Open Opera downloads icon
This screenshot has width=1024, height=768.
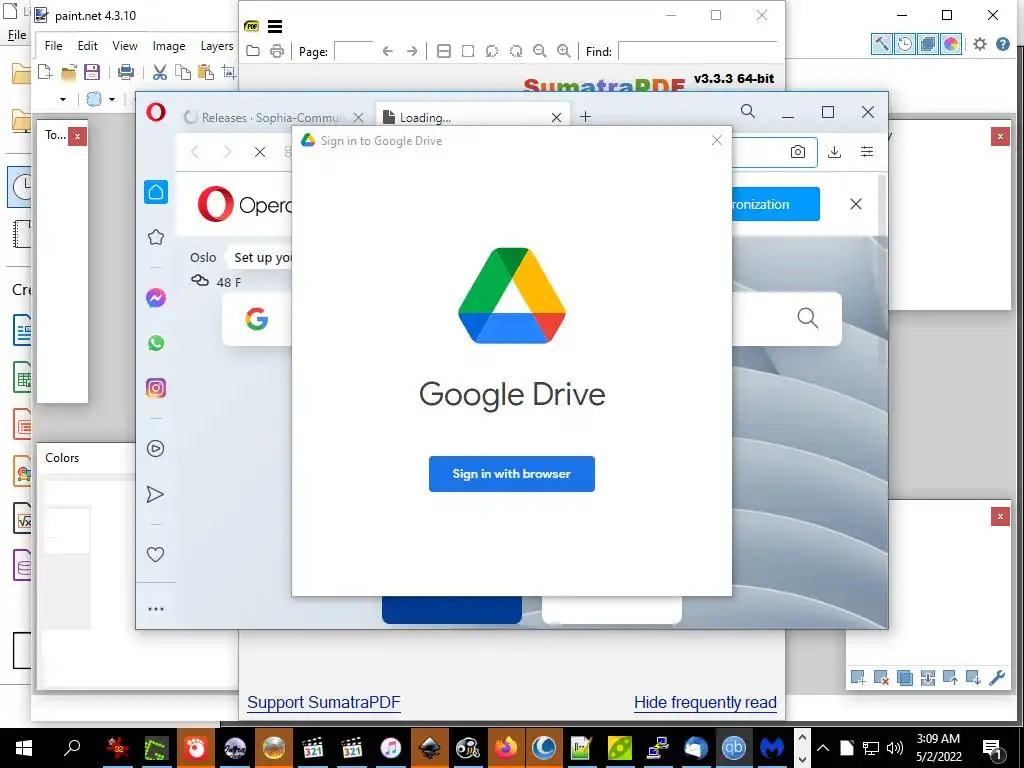click(x=834, y=152)
